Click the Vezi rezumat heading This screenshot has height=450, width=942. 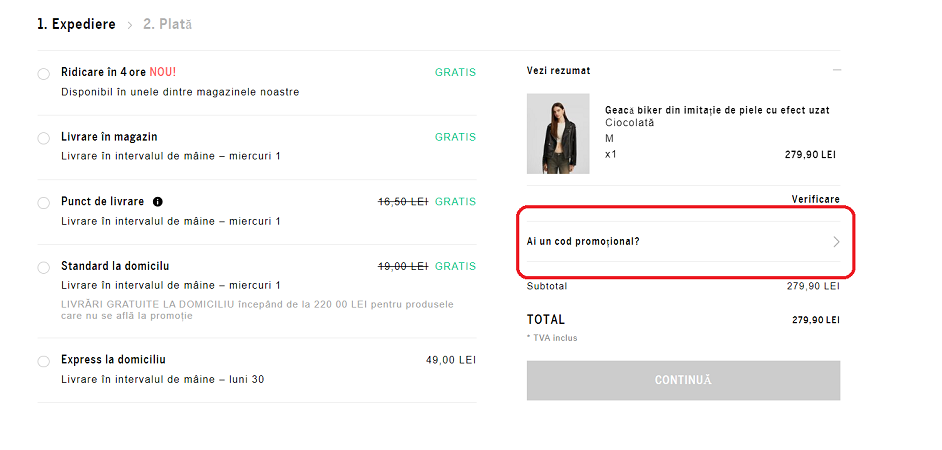click(x=558, y=71)
